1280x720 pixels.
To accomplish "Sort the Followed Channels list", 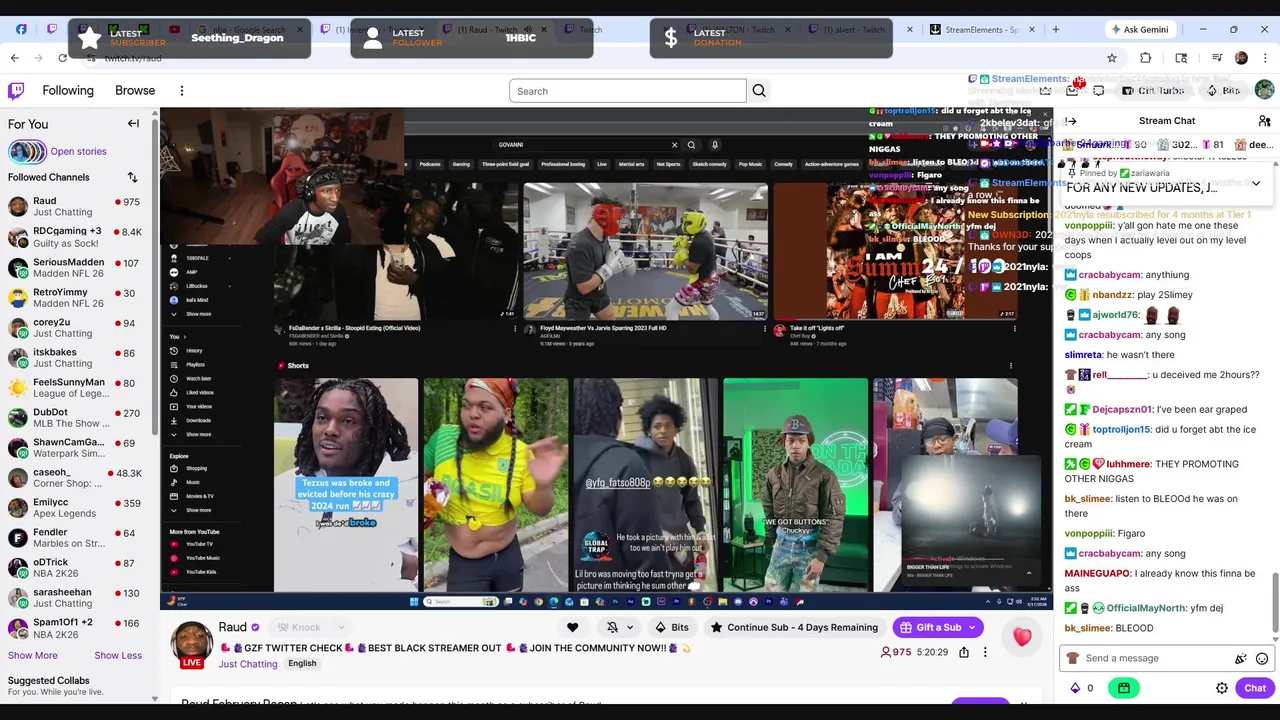I will click(132, 178).
